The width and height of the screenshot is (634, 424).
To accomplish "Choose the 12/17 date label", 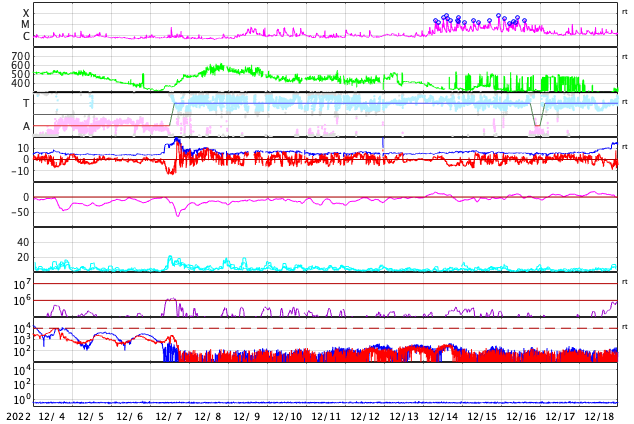I will click(x=560, y=417).
